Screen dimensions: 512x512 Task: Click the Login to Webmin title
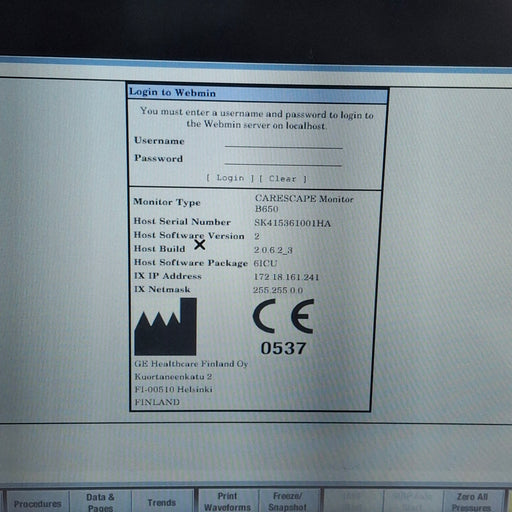(173, 92)
